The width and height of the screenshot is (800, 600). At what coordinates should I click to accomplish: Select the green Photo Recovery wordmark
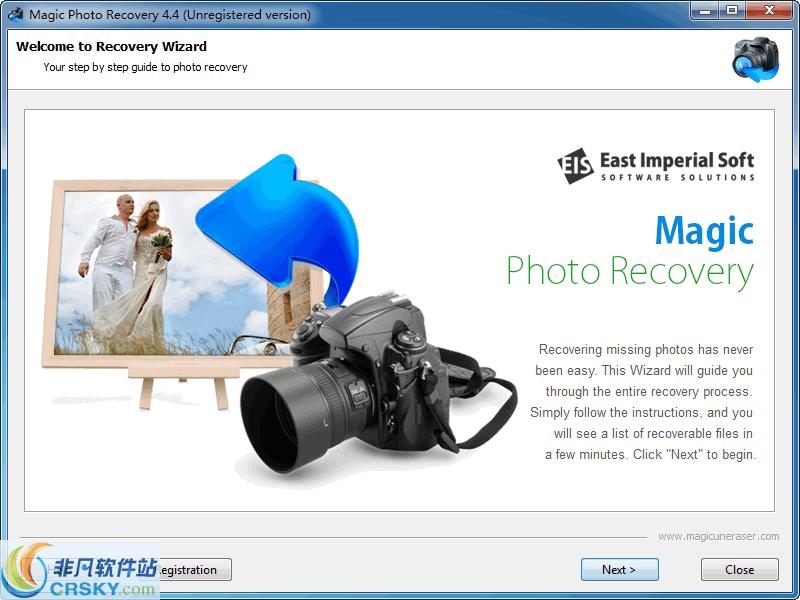[x=629, y=271]
